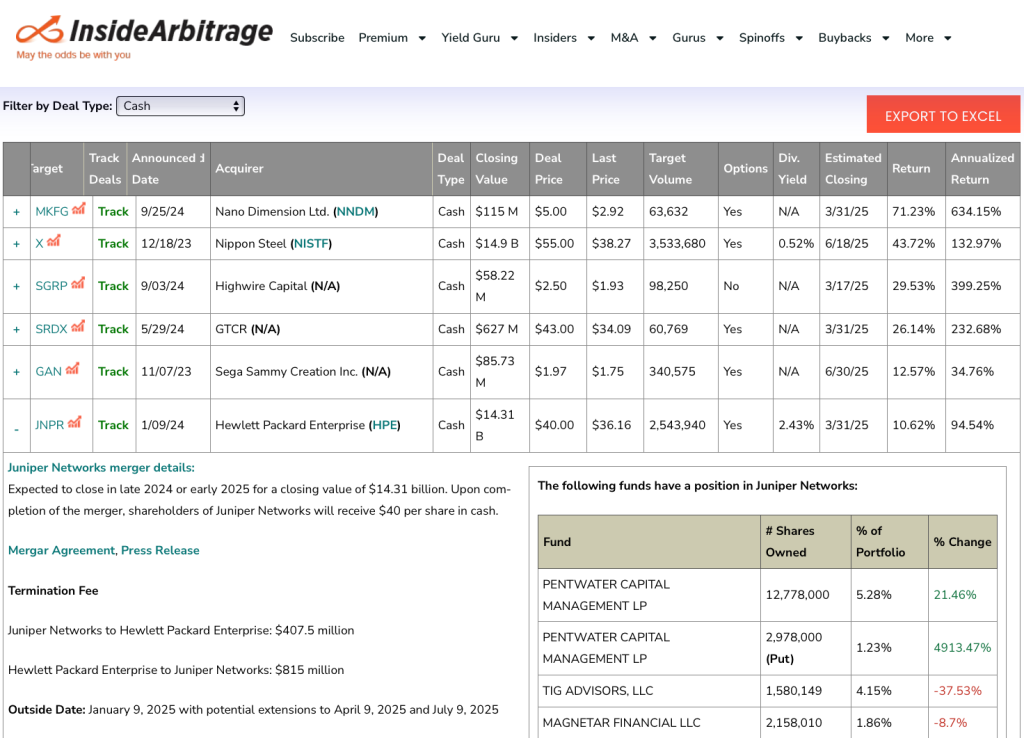This screenshot has height=738, width=1024.
Task: Click the Export to Excel button
Action: click(x=942, y=116)
